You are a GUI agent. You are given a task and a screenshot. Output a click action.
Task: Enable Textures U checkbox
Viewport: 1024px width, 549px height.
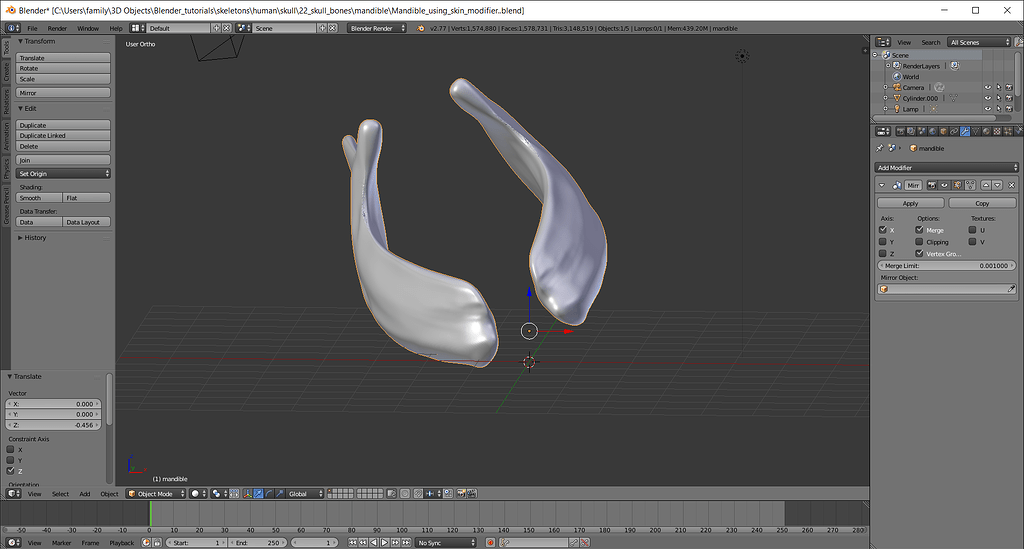tap(972, 230)
